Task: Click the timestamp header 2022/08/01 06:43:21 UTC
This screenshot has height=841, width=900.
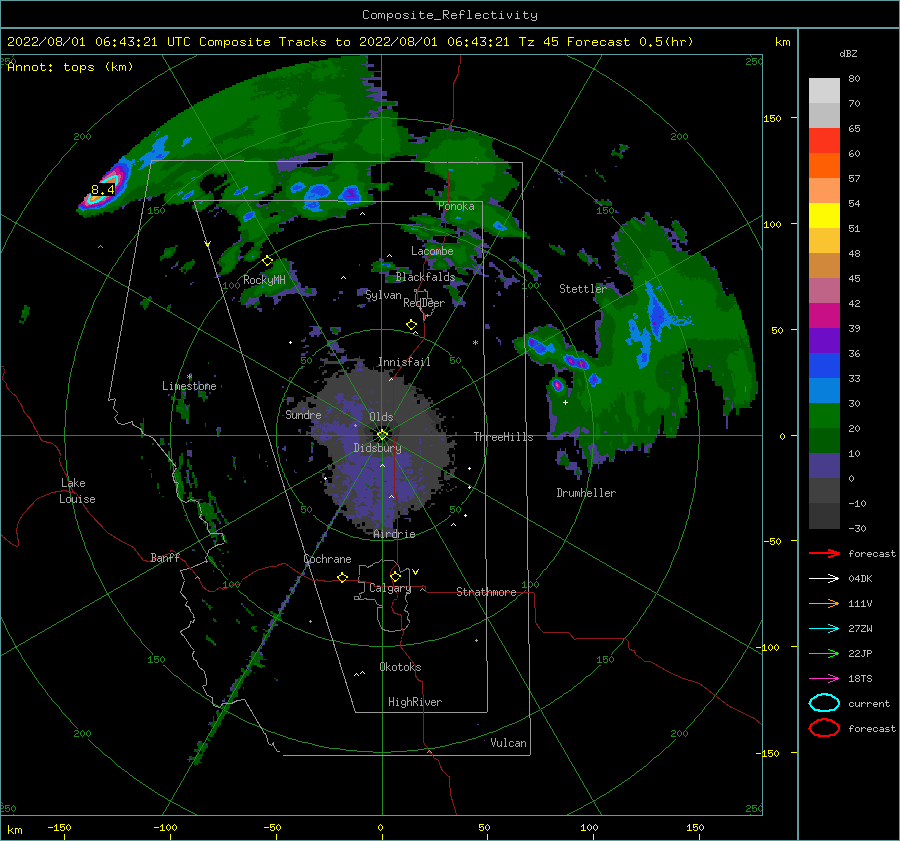Action: tap(99, 42)
